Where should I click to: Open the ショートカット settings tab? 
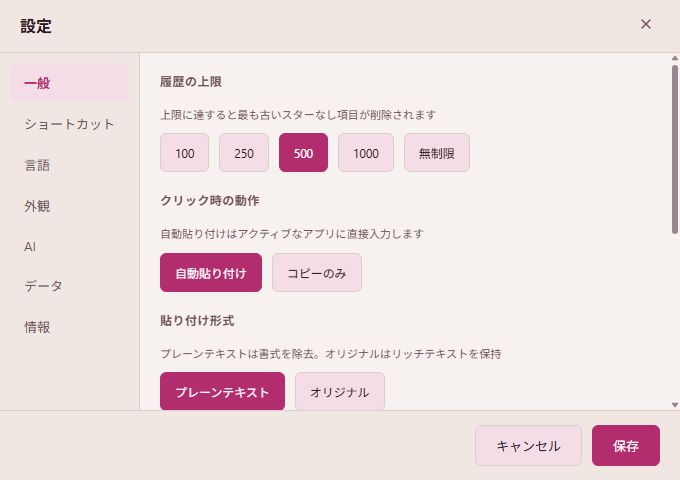pyautogui.click(x=70, y=124)
